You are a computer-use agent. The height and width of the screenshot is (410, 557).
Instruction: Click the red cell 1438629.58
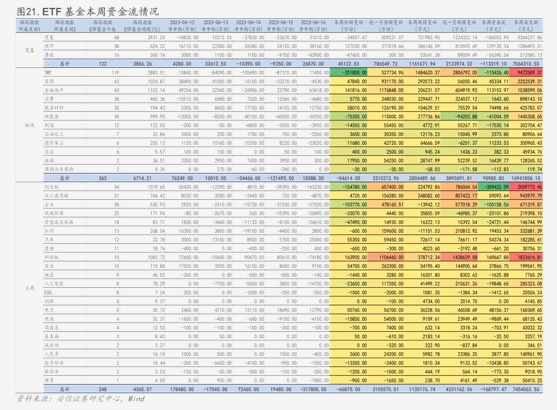(460, 257)
